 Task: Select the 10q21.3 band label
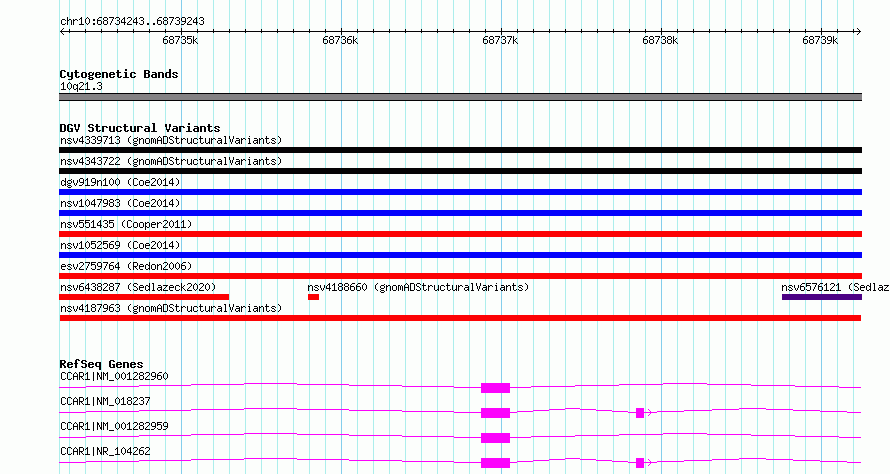tap(81, 86)
